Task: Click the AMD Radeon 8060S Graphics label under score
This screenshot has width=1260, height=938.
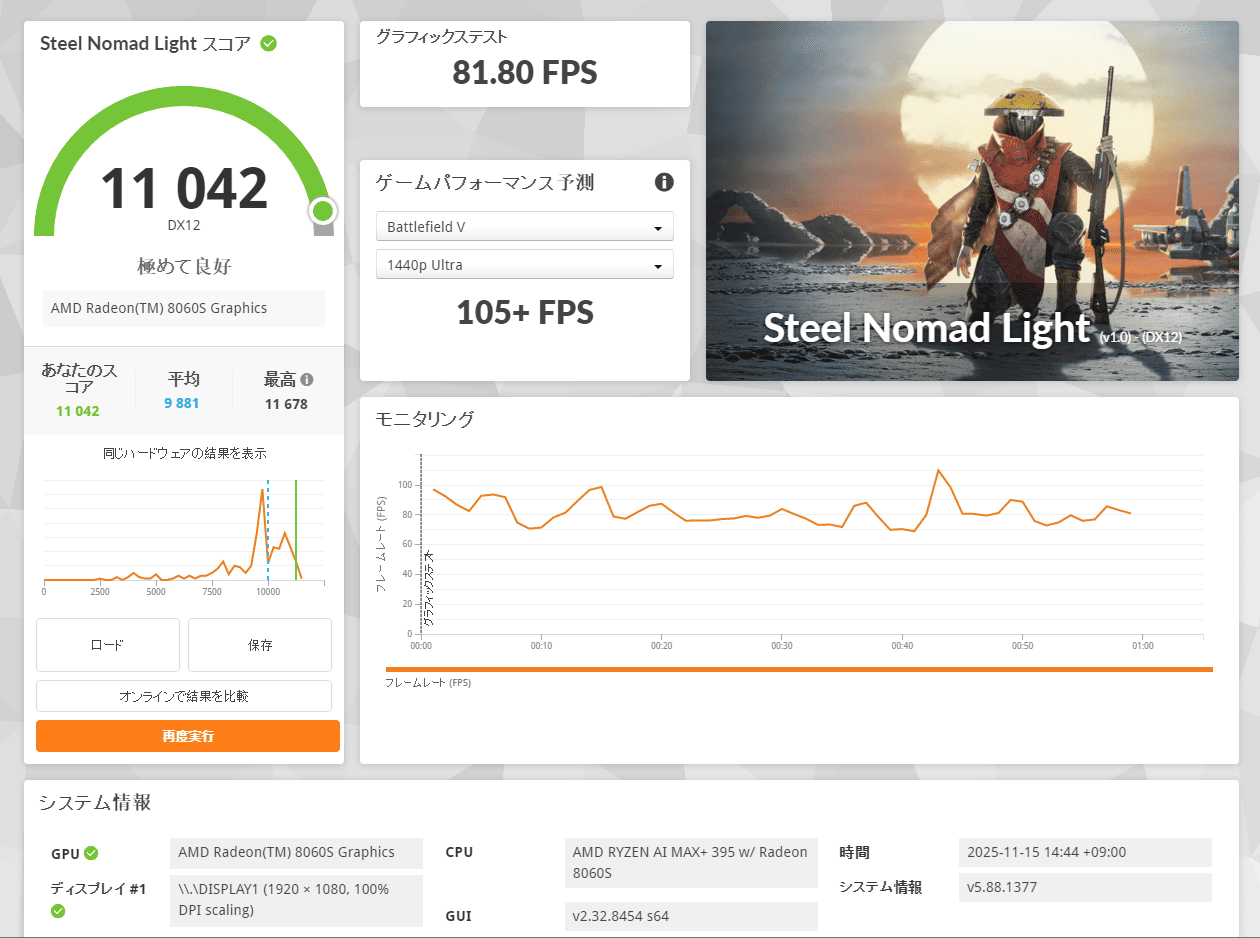Action: tap(184, 308)
